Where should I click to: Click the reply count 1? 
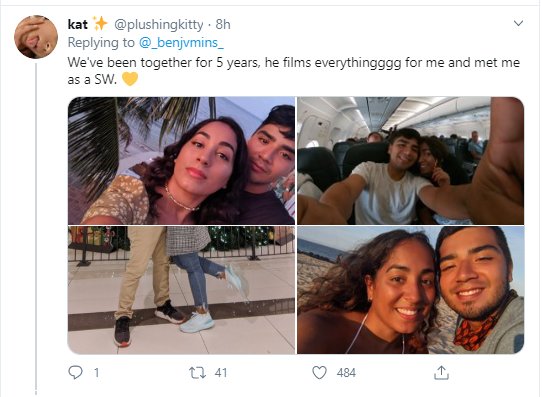click(96, 373)
